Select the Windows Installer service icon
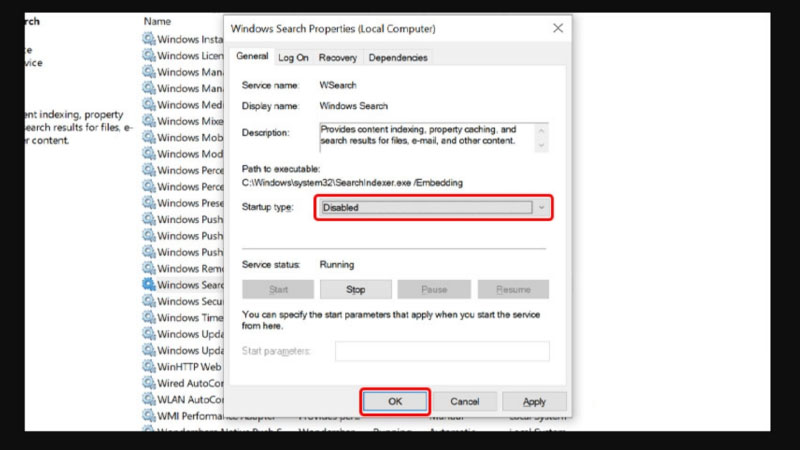Viewport: 800px width, 450px height. (149, 39)
